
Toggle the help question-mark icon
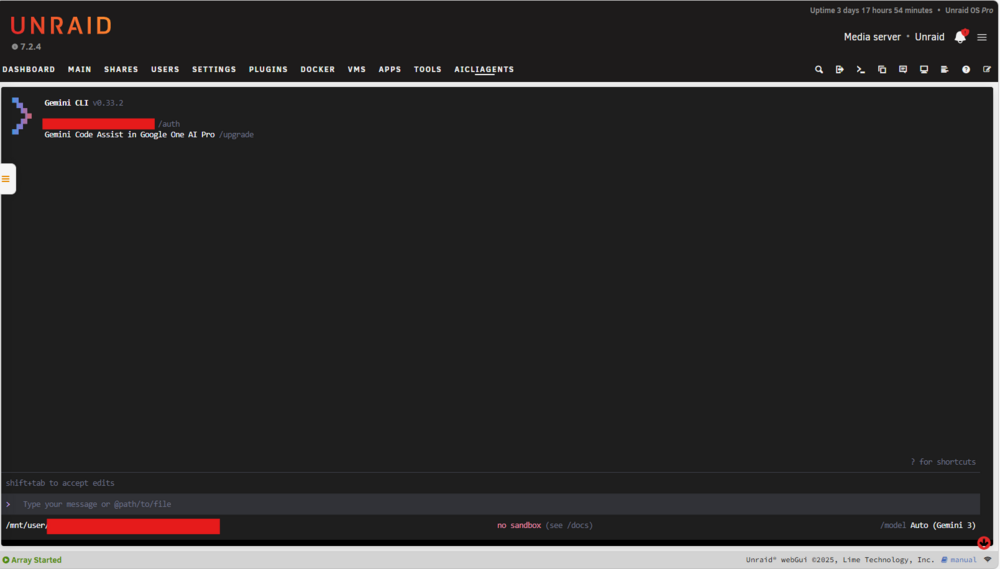pos(966,70)
